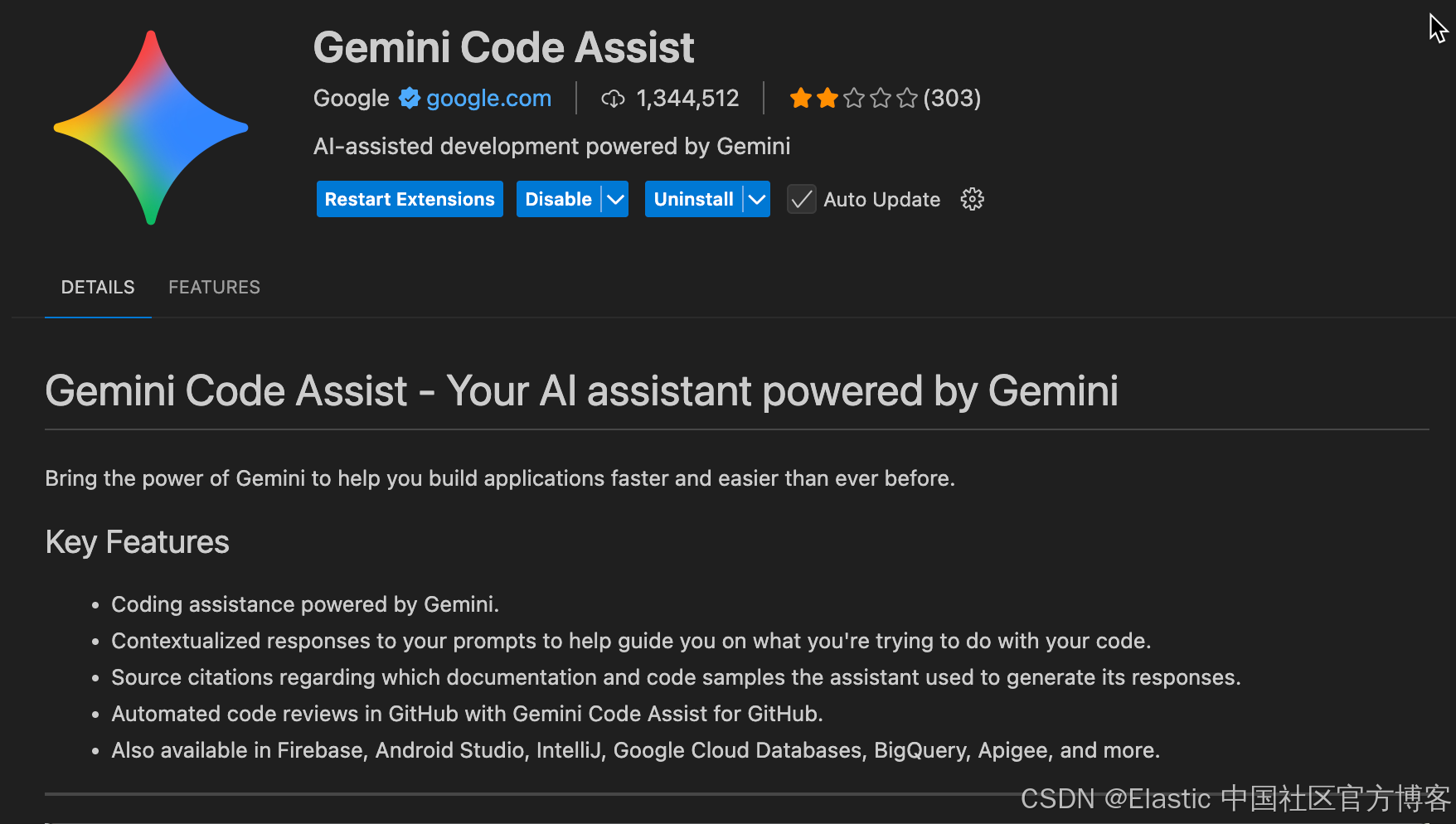This screenshot has width=1456, height=824.
Task: Expand the Uninstall dropdown arrow
Action: click(757, 199)
